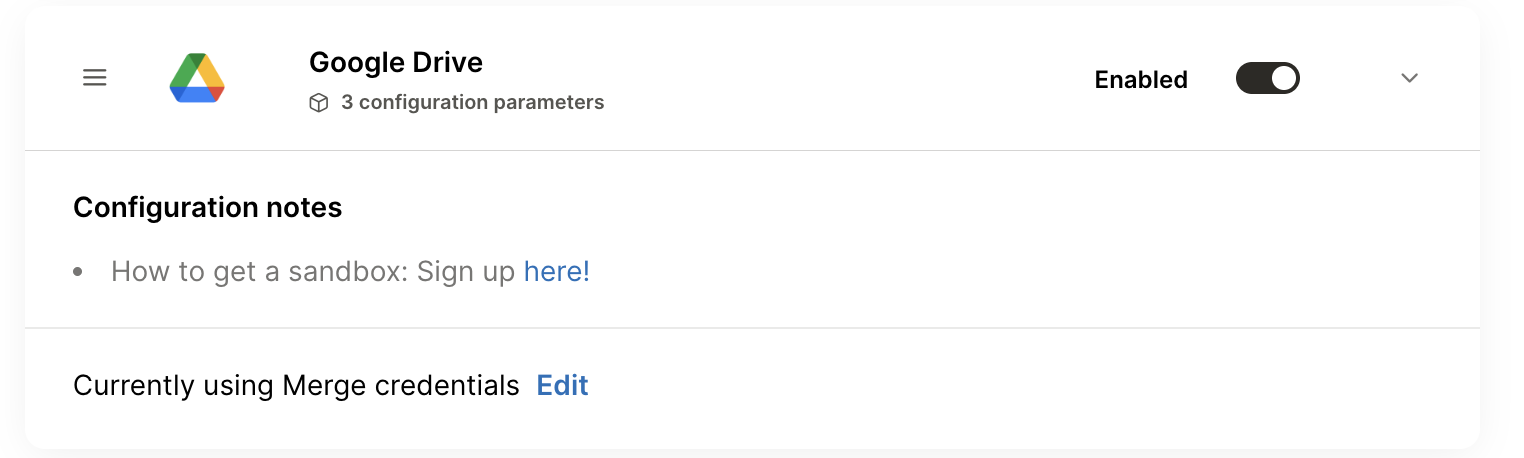Viewport: 1524px width, 458px height.
Task: Click the "Configuration notes" heading
Action: tap(208, 207)
